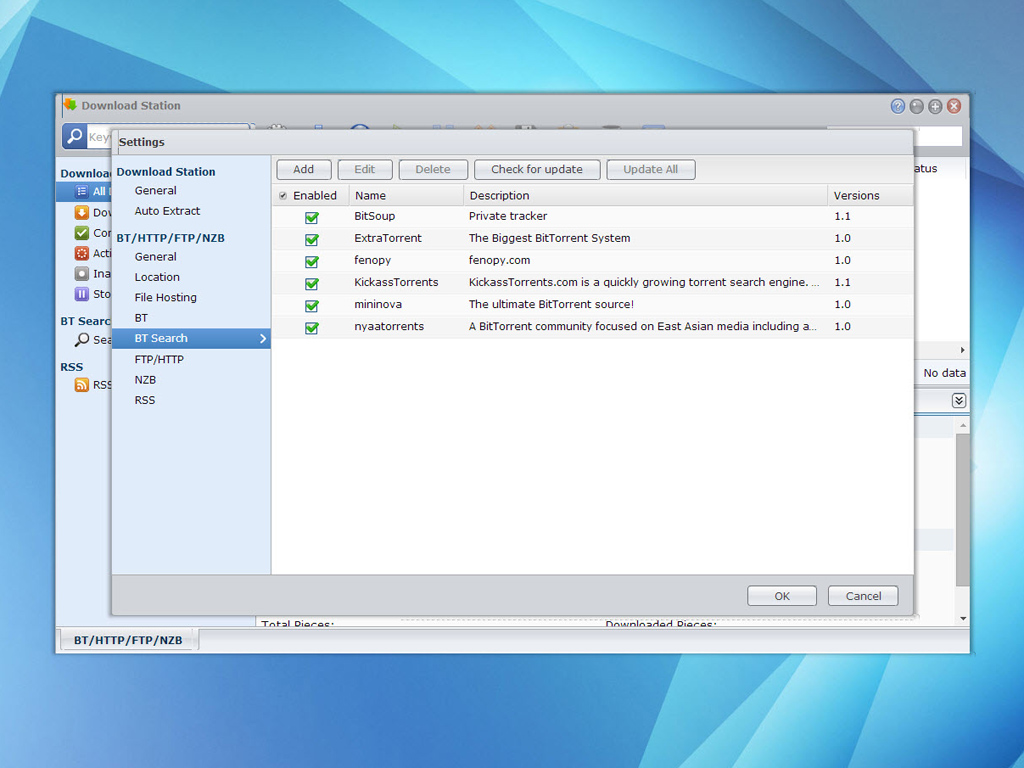The height and width of the screenshot is (768, 1024).
Task: Select the green Completed filter icon
Action: (82, 232)
